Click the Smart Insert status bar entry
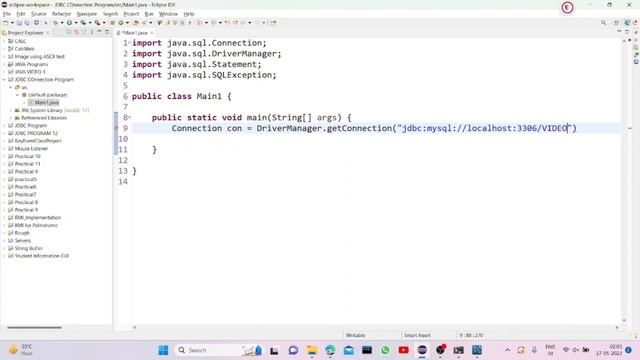The image size is (640, 360). 417,335
